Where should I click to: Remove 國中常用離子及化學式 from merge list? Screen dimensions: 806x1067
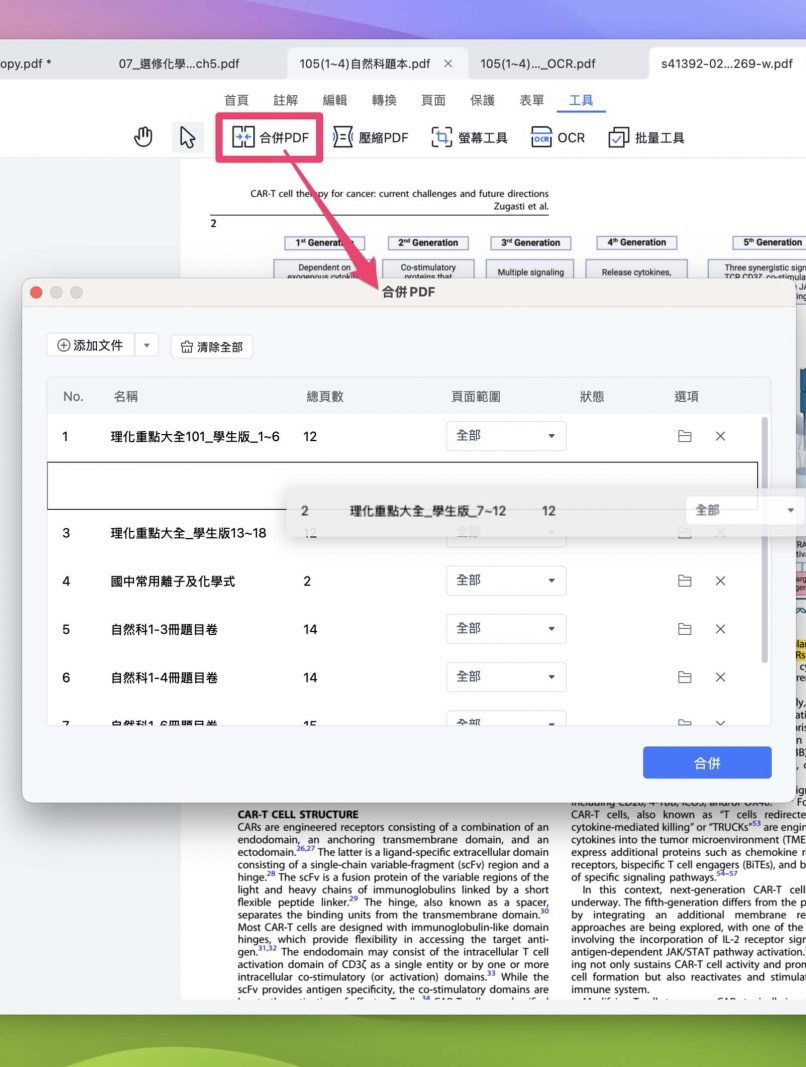click(720, 581)
